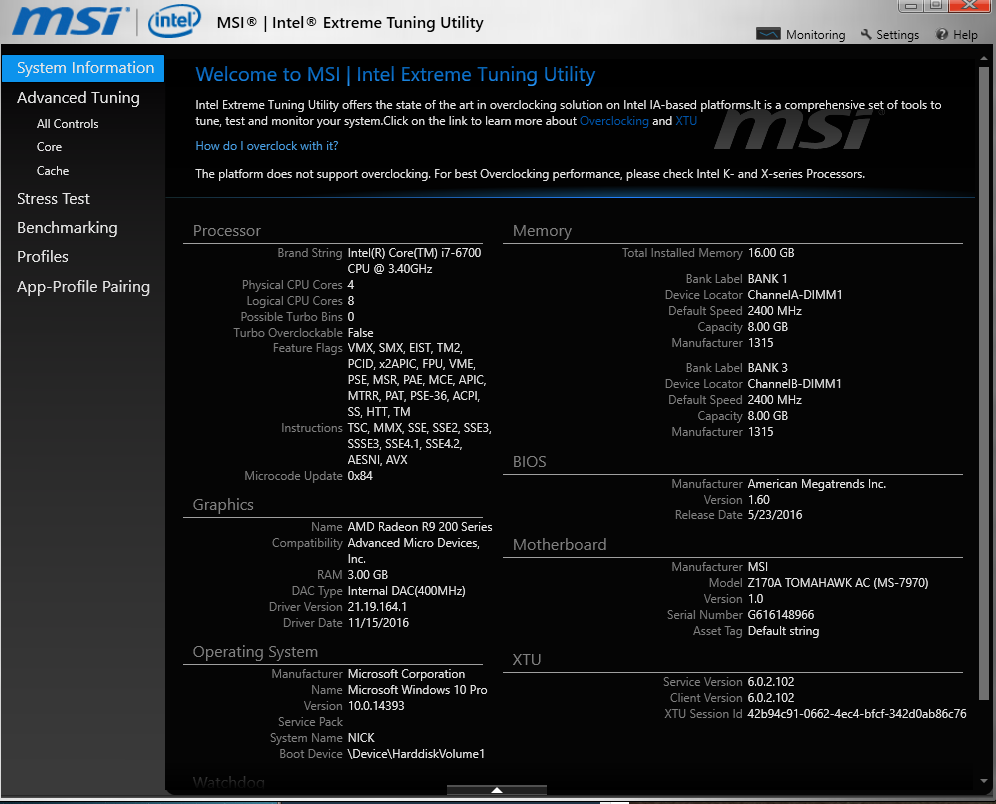Click system name NICK

tap(361, 738)
